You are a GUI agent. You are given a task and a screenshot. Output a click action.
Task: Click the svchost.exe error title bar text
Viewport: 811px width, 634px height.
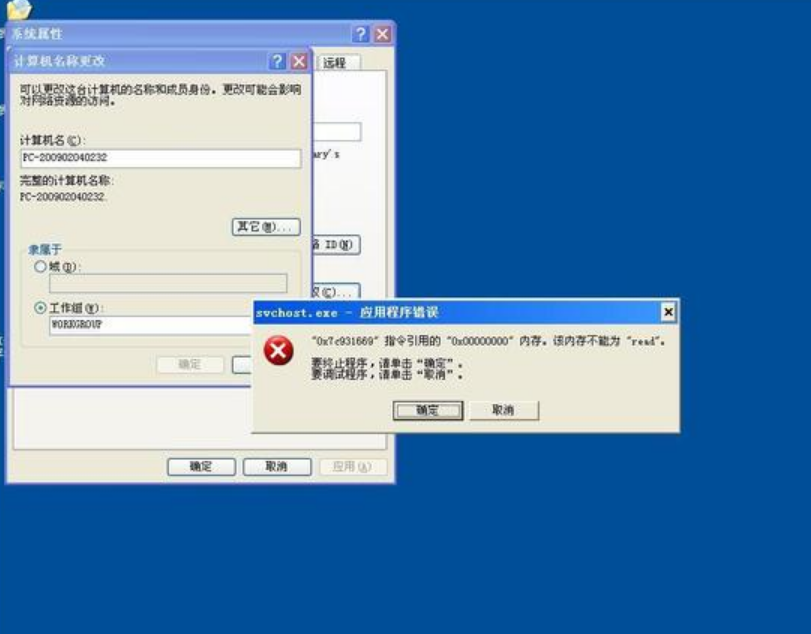(x=347, y=312)
